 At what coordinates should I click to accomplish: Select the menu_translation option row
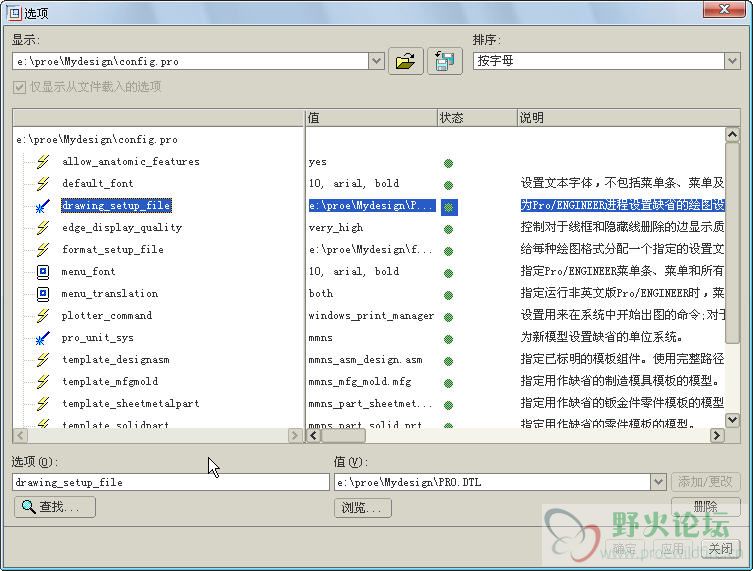109,293
